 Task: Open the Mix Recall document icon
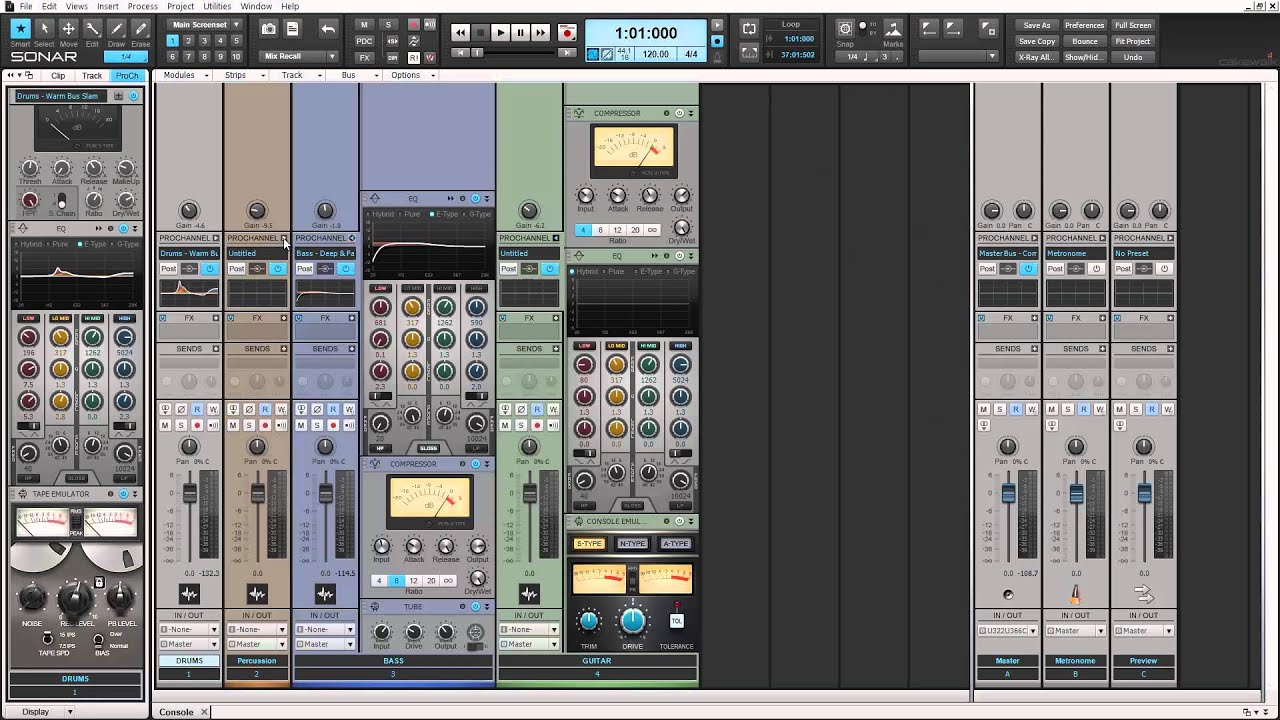292,30
